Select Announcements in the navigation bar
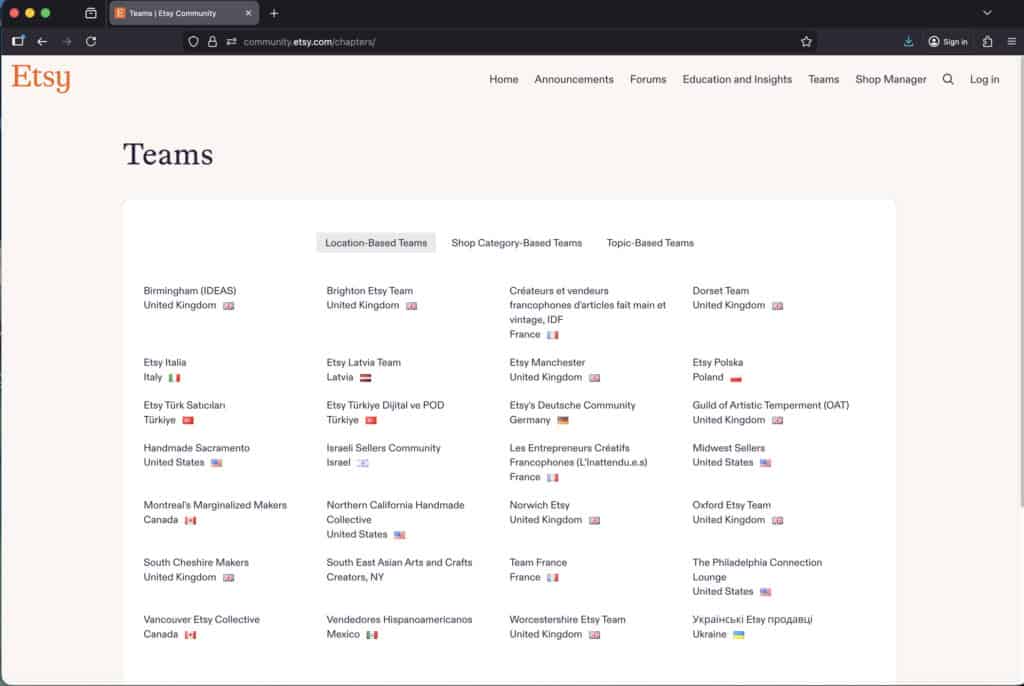This screenshot has width=1024, height=686. coord(573,79)
